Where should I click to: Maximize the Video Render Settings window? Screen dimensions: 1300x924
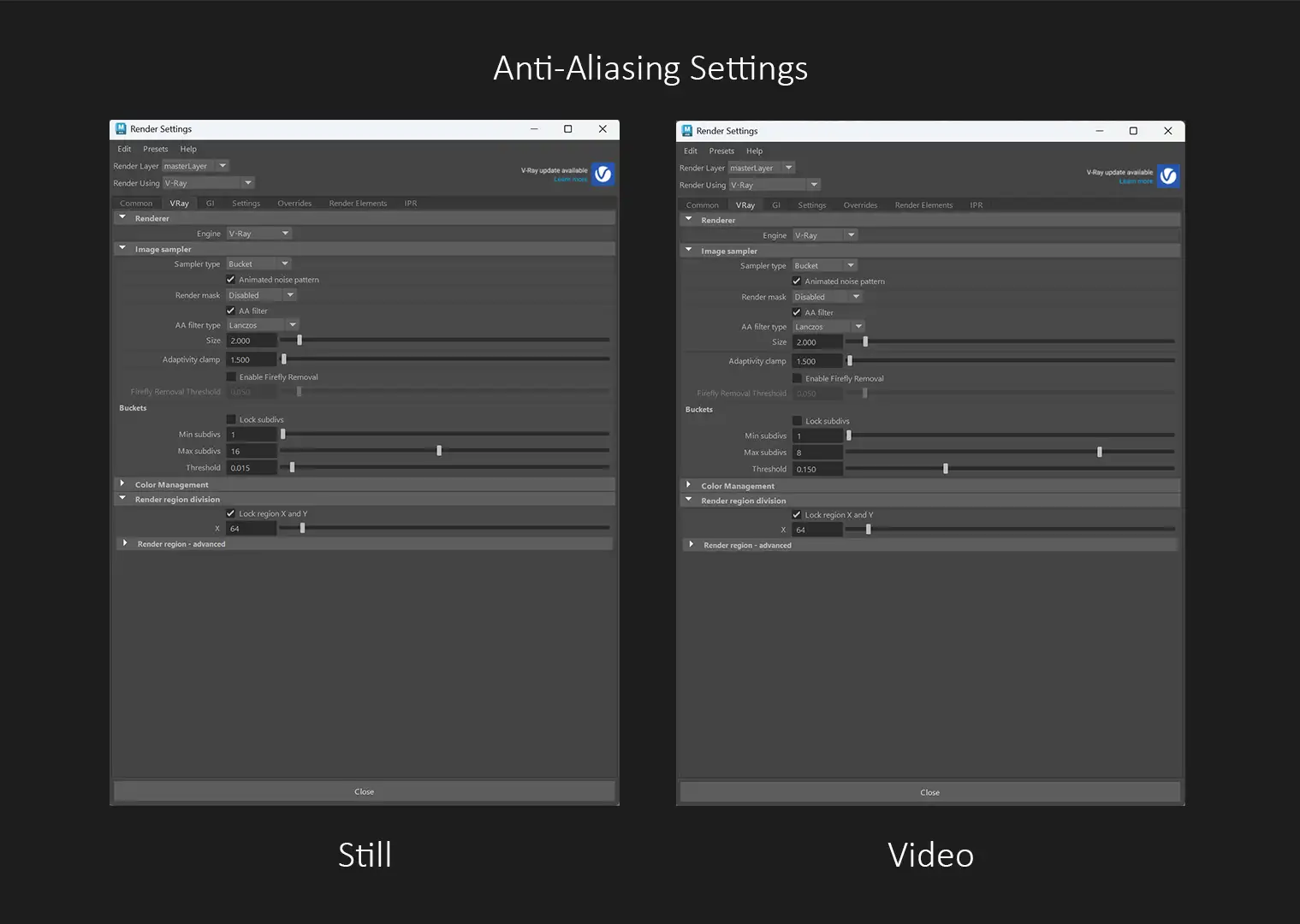[1133, 131]
